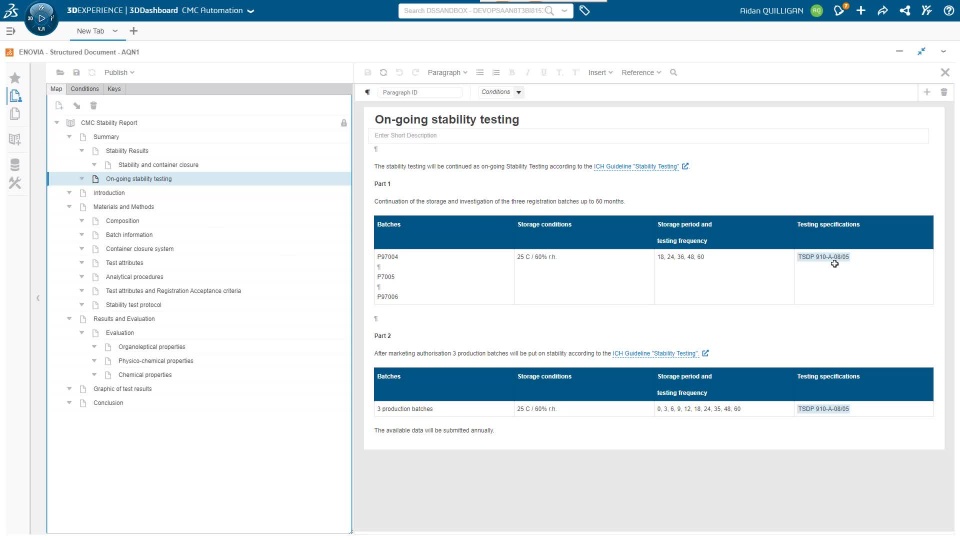Open the tools and apps icon in top bar
960x540 pixels.
click(x=927, y=10)
